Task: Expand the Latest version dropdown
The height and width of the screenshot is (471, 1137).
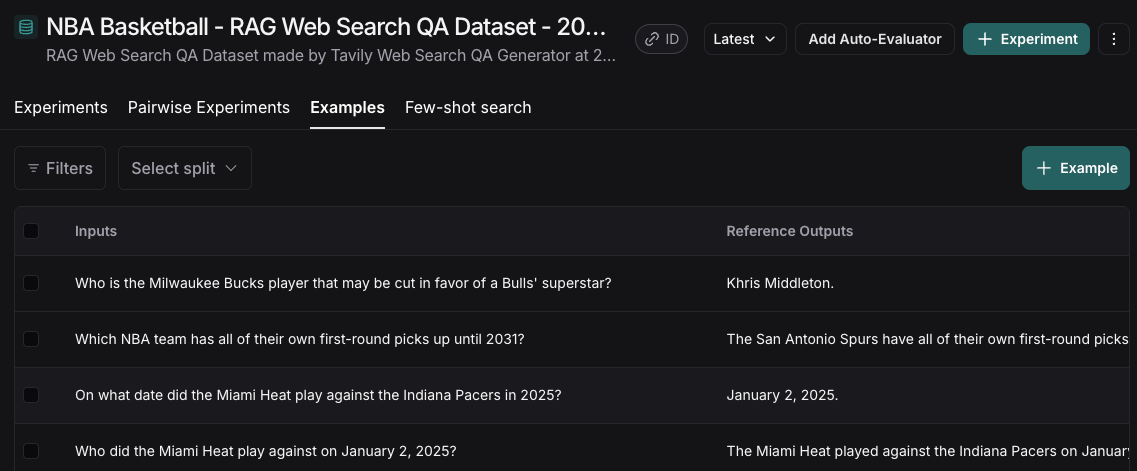Action: pos(745,39)
